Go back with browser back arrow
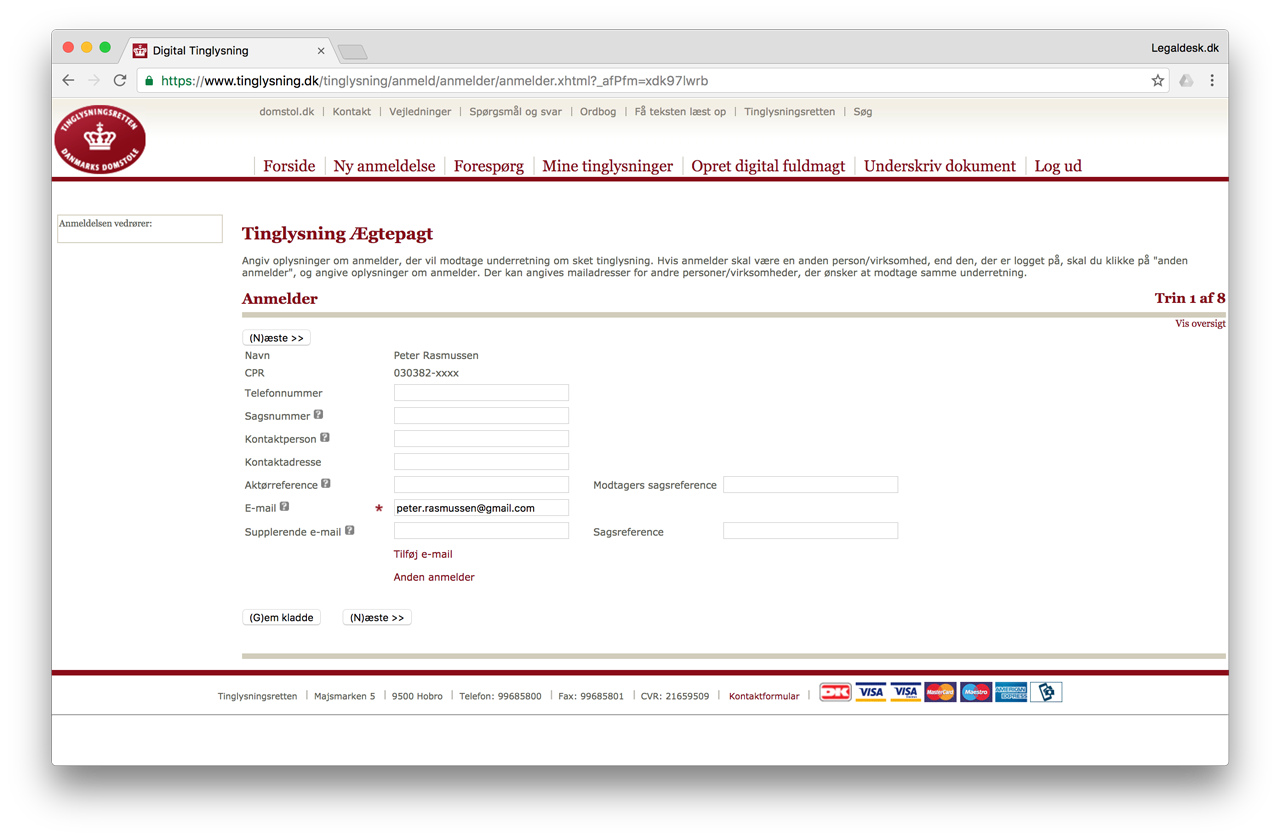Image resolution: width=1280 pixels, height=839 pixels. point(68,81)
